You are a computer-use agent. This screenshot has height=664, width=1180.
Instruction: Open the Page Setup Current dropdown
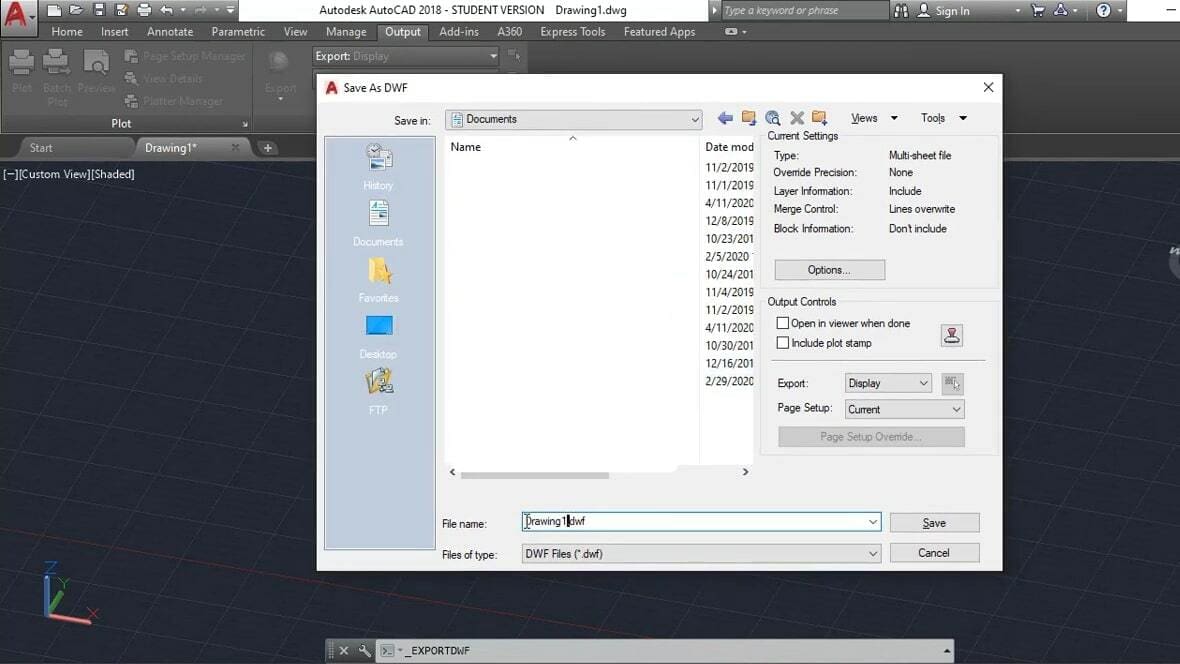click(904, 410)
